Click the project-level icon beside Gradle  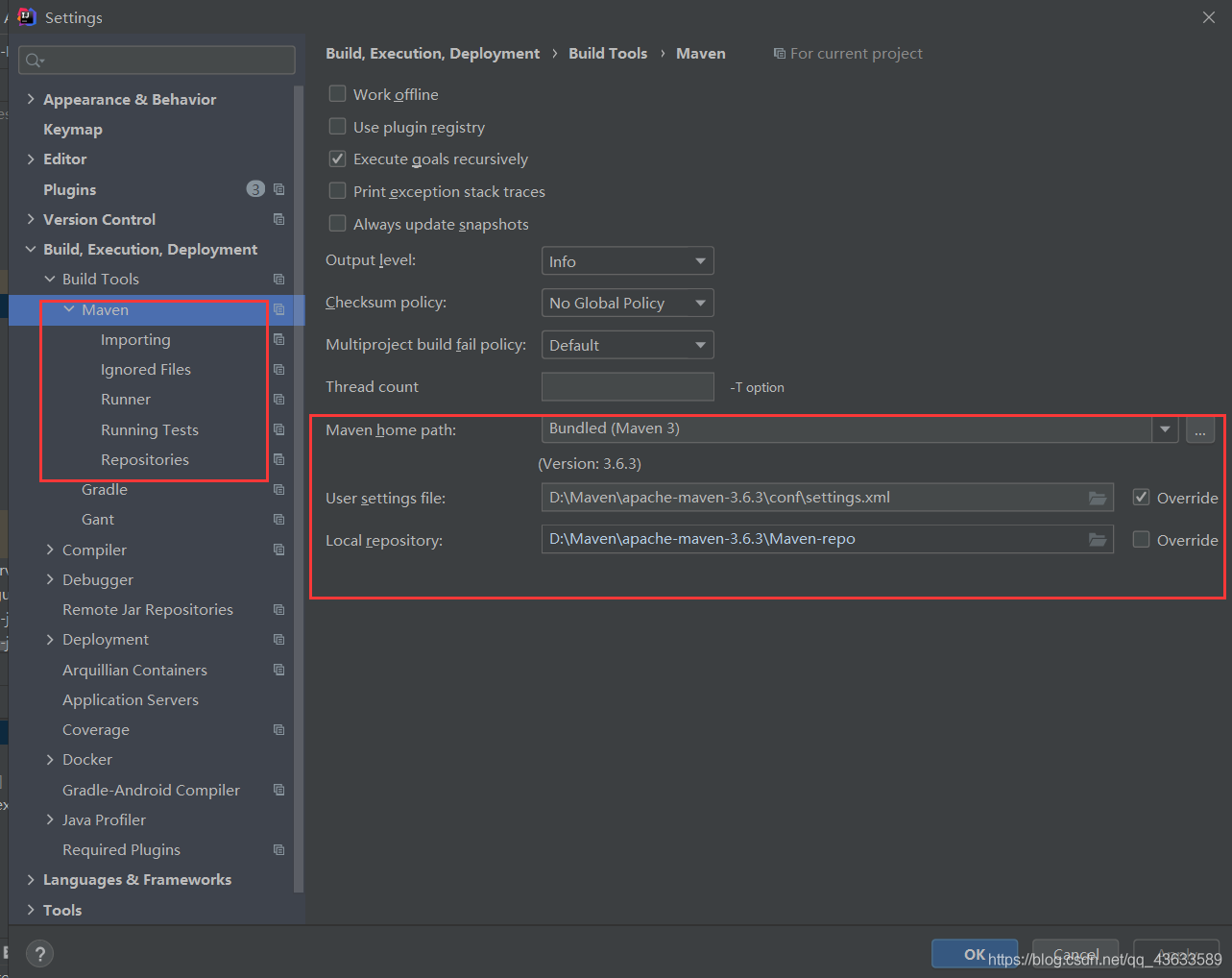278,489
